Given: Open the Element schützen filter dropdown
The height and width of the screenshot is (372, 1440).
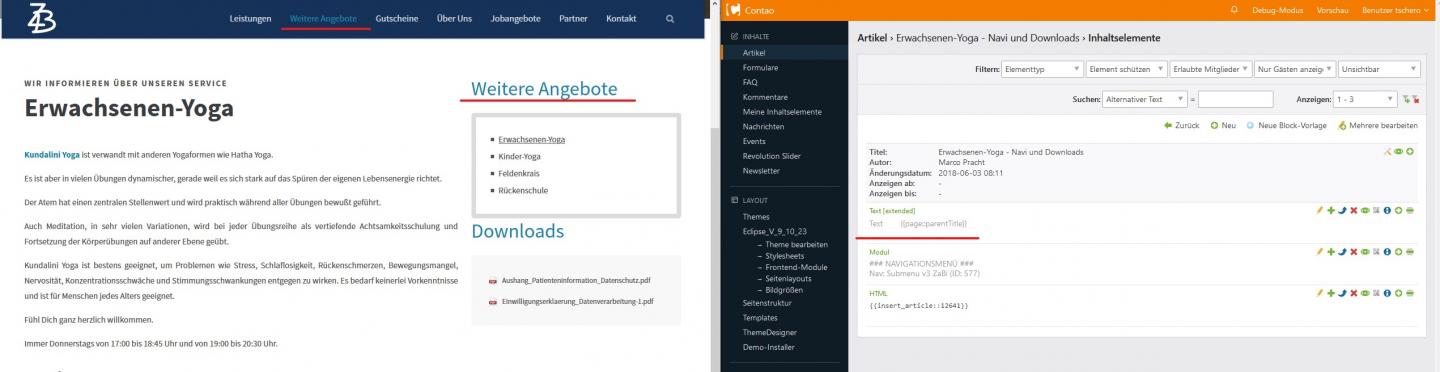Looking at the screenshot, I should pos(1127,69).
